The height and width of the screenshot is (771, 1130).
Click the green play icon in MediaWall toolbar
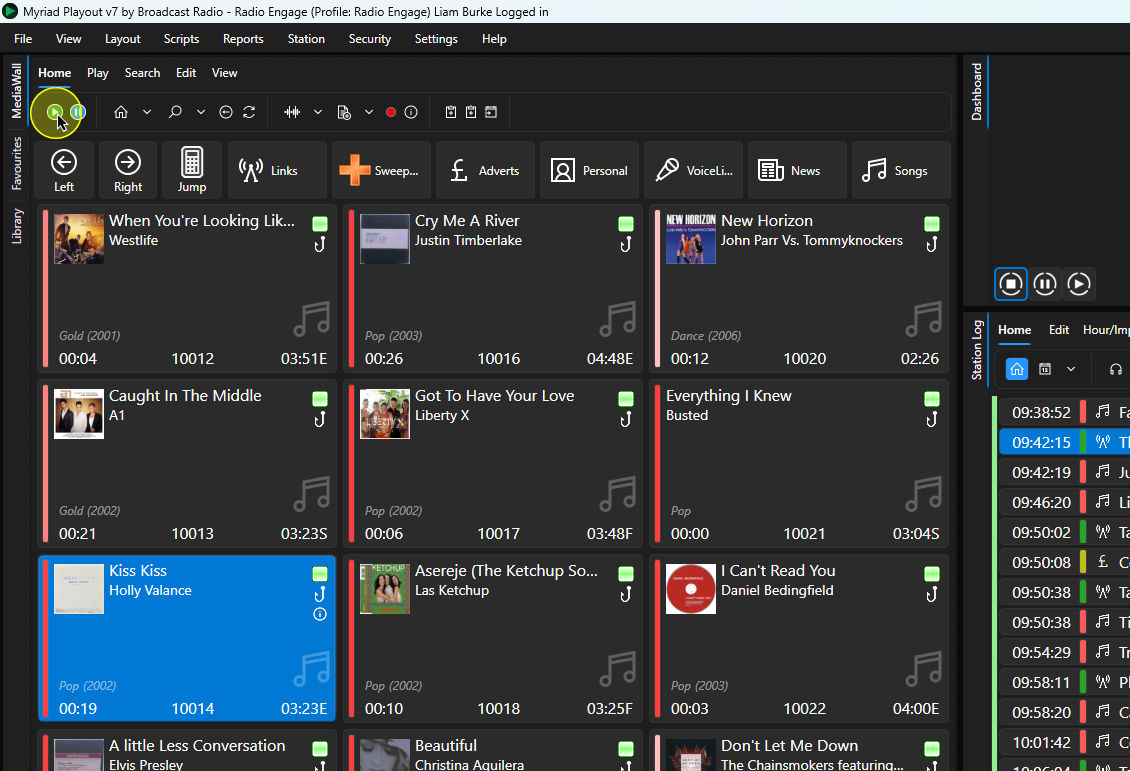(x=54, y=112)
